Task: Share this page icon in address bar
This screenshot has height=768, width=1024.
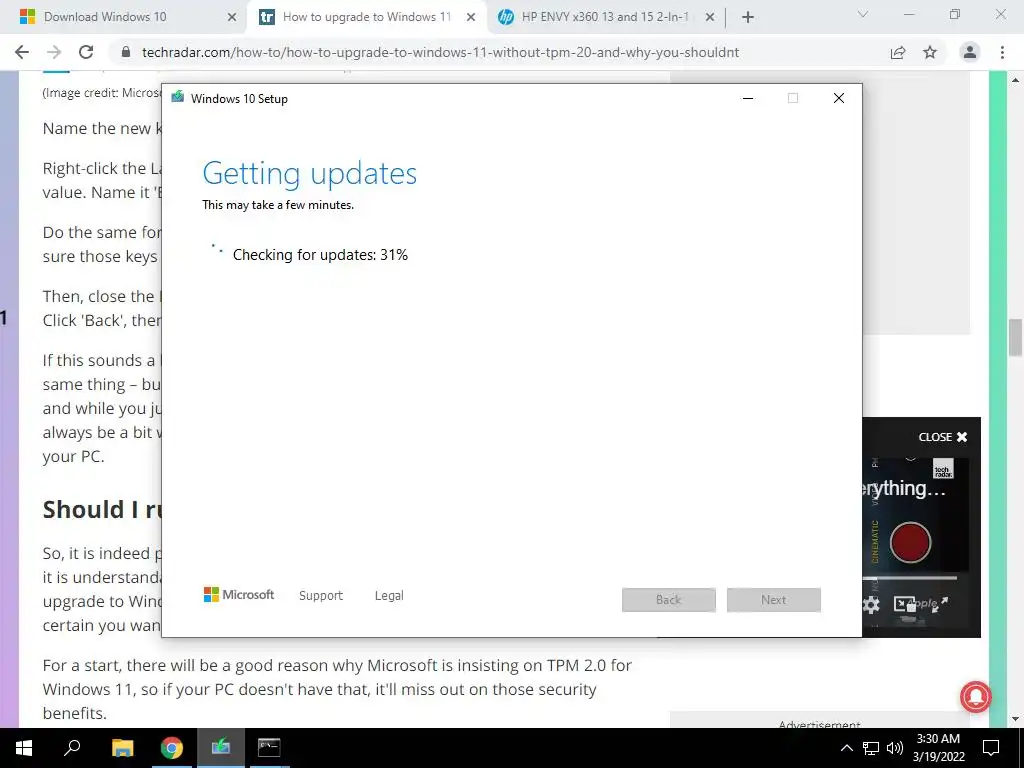Action: coord(898,52)
